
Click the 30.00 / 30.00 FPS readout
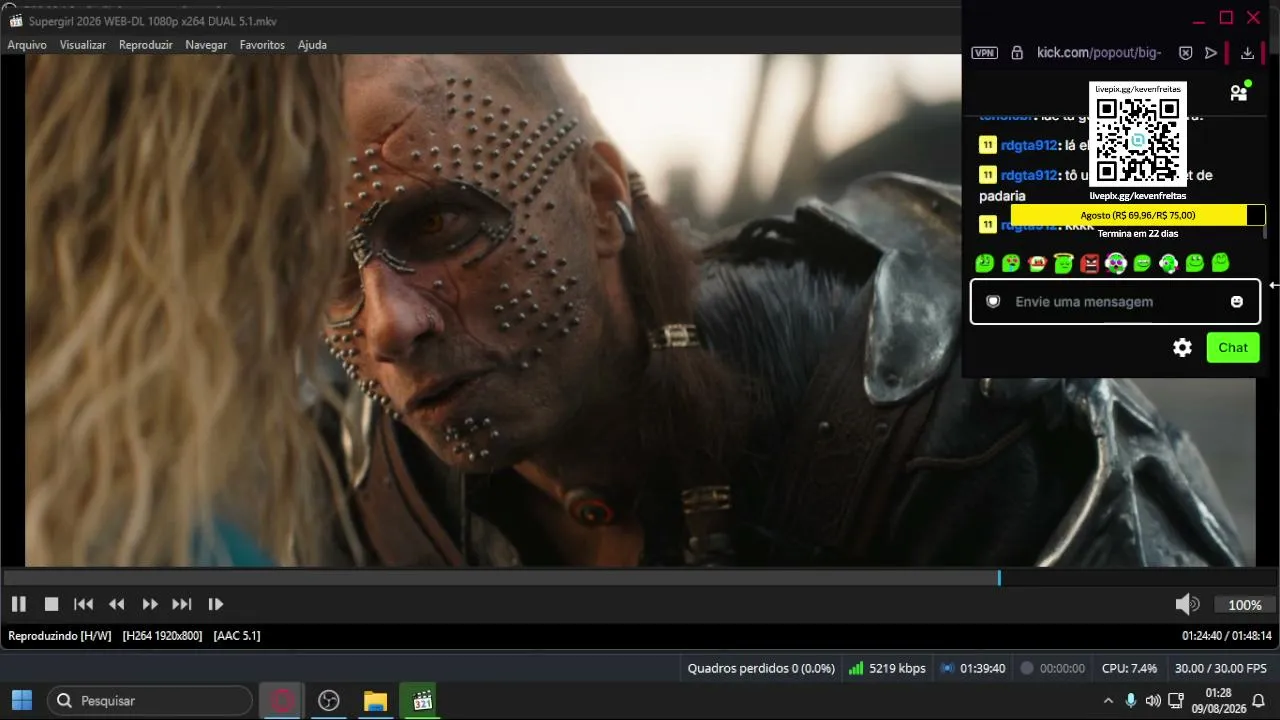coord(1220,668)
